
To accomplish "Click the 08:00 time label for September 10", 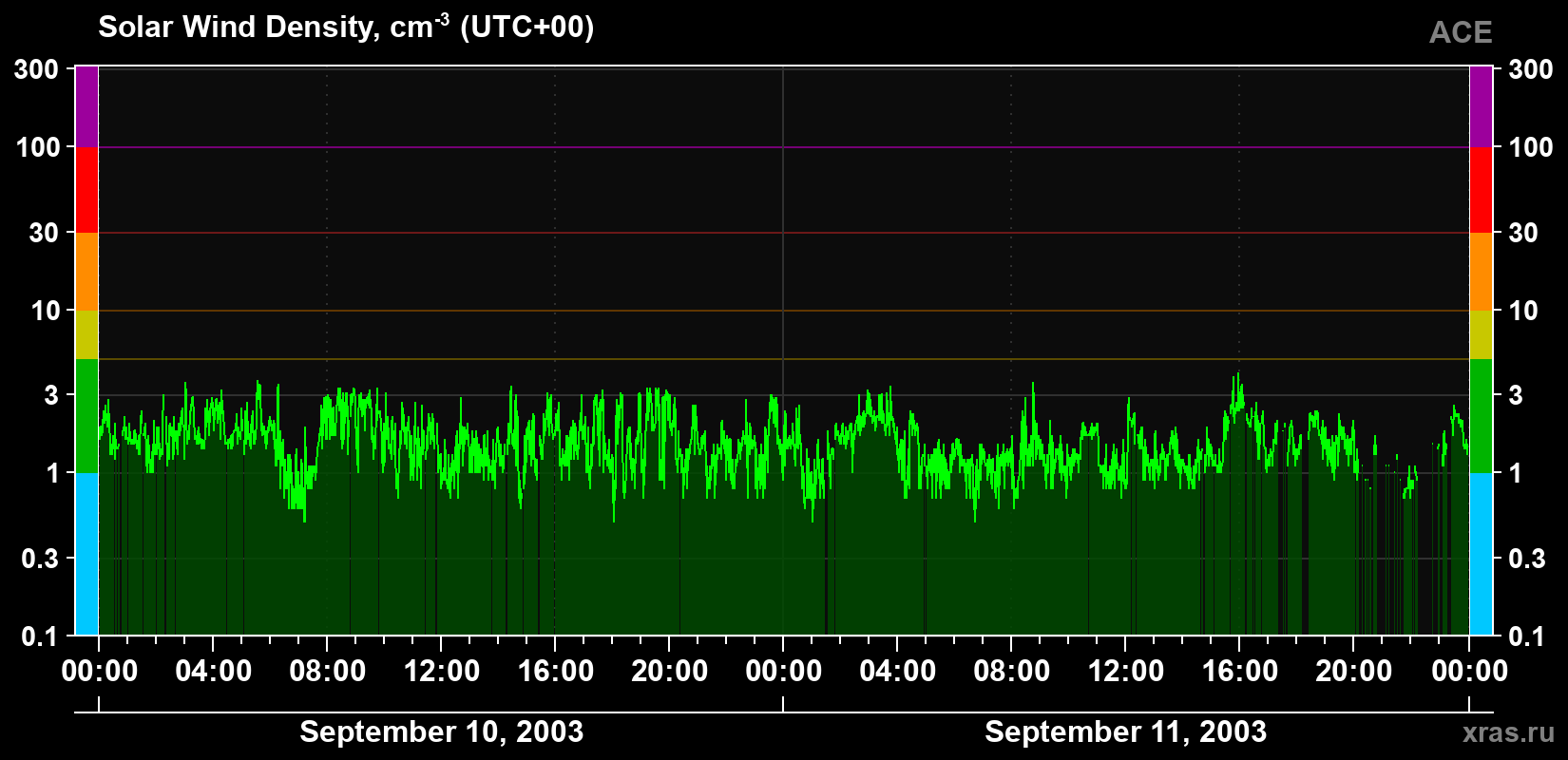I will (328, 672).
